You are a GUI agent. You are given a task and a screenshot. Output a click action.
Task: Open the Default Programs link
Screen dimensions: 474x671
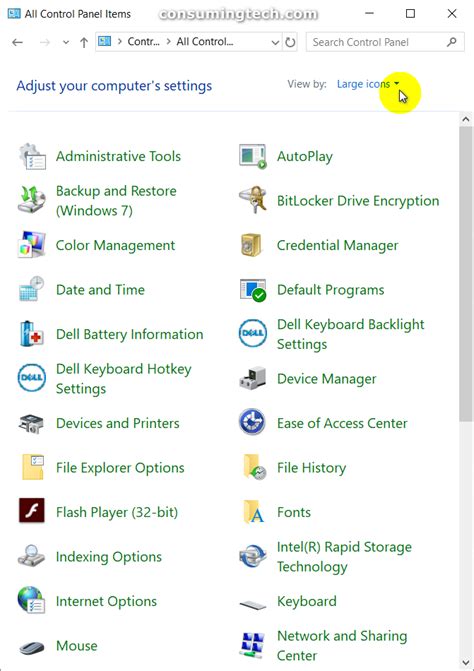click(331, 290)
